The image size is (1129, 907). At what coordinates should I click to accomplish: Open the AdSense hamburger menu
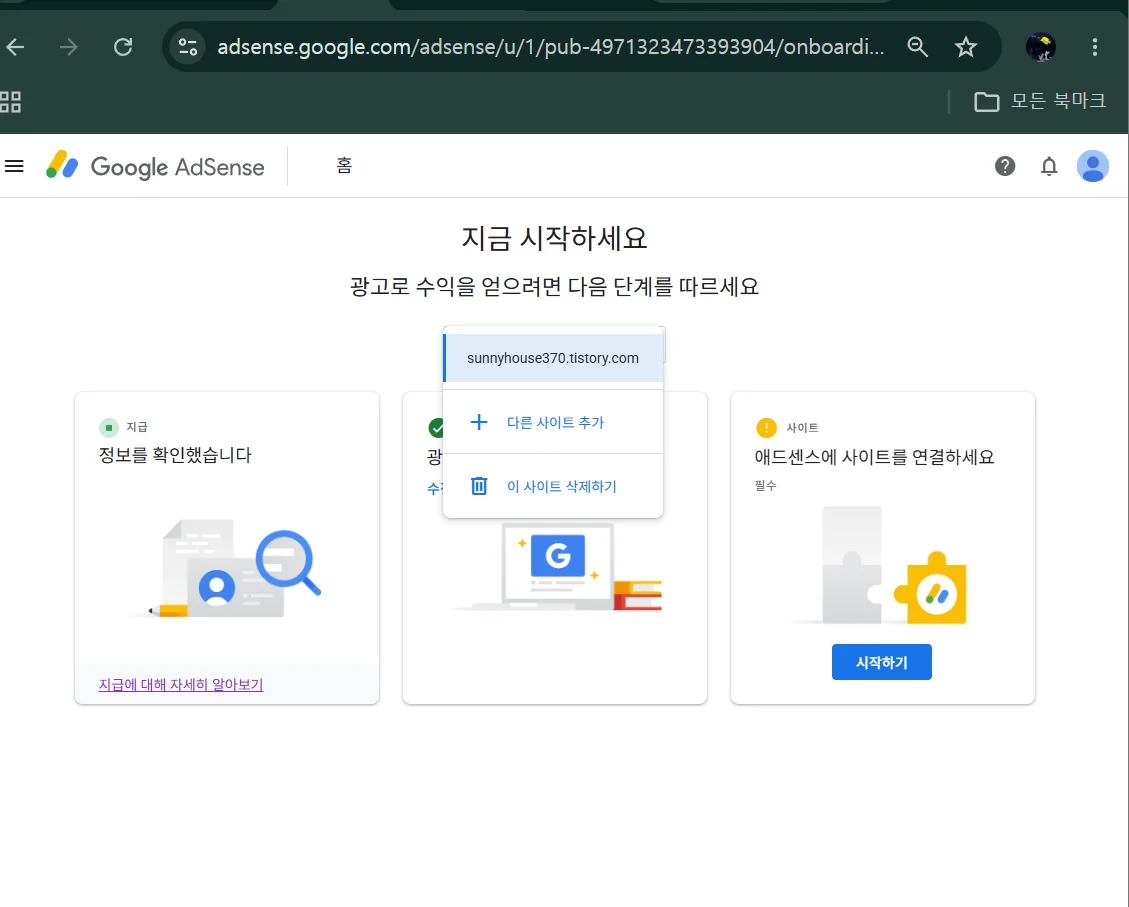tap(14, 166)
